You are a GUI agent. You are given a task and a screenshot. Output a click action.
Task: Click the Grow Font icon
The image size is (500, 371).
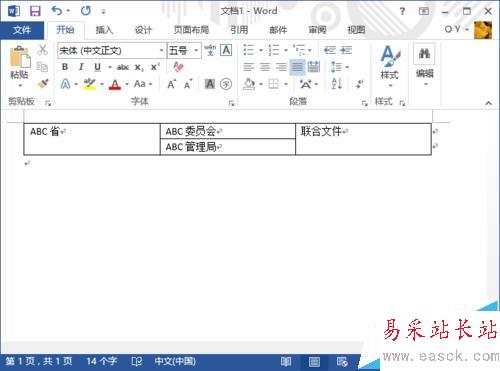pos(171,84)
